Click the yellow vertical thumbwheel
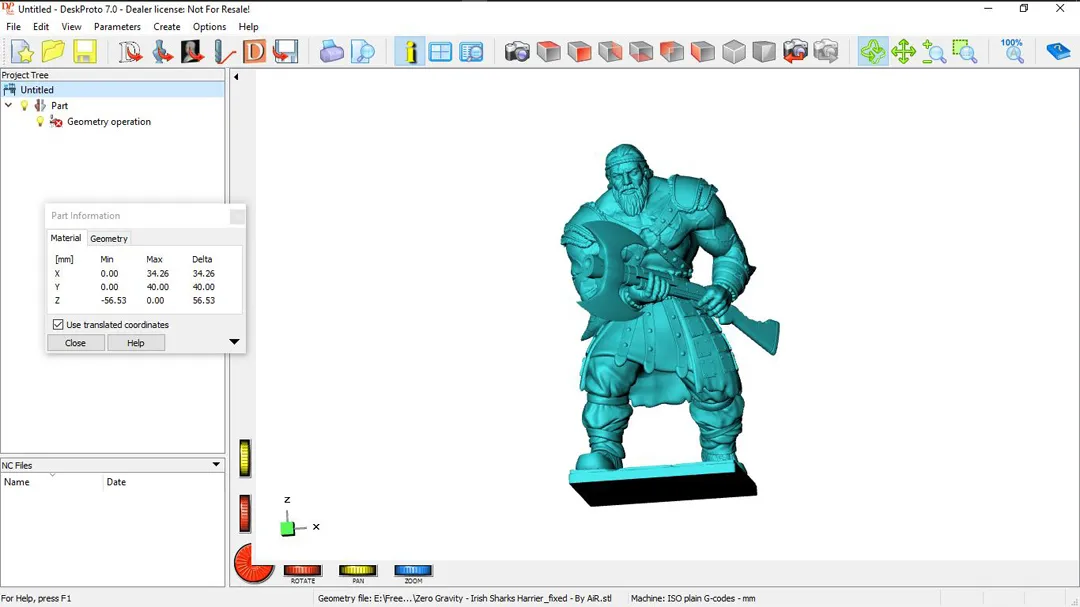1080x607 pixels. [x=245, y=457]
